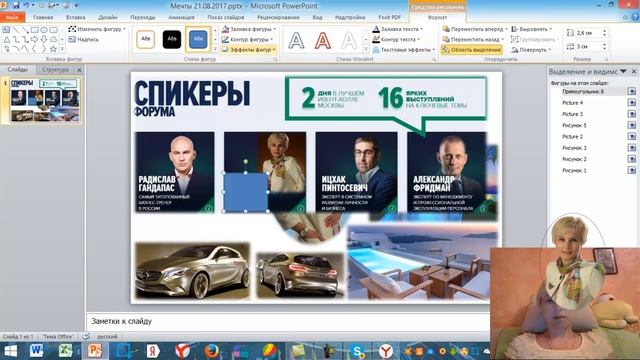Toggle visibility of Рисунок 3
640x360 pixels.
[x=631, y=148]
